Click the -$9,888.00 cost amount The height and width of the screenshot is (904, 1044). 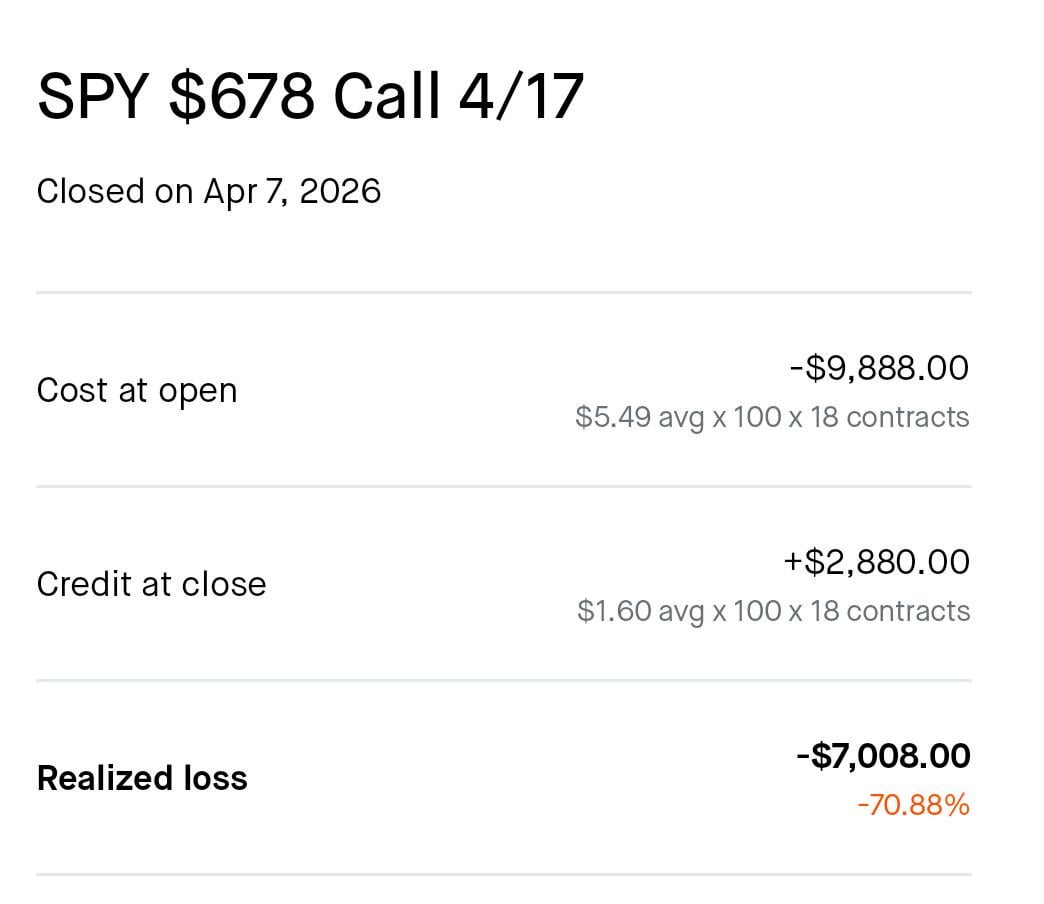tap(879, 368)
